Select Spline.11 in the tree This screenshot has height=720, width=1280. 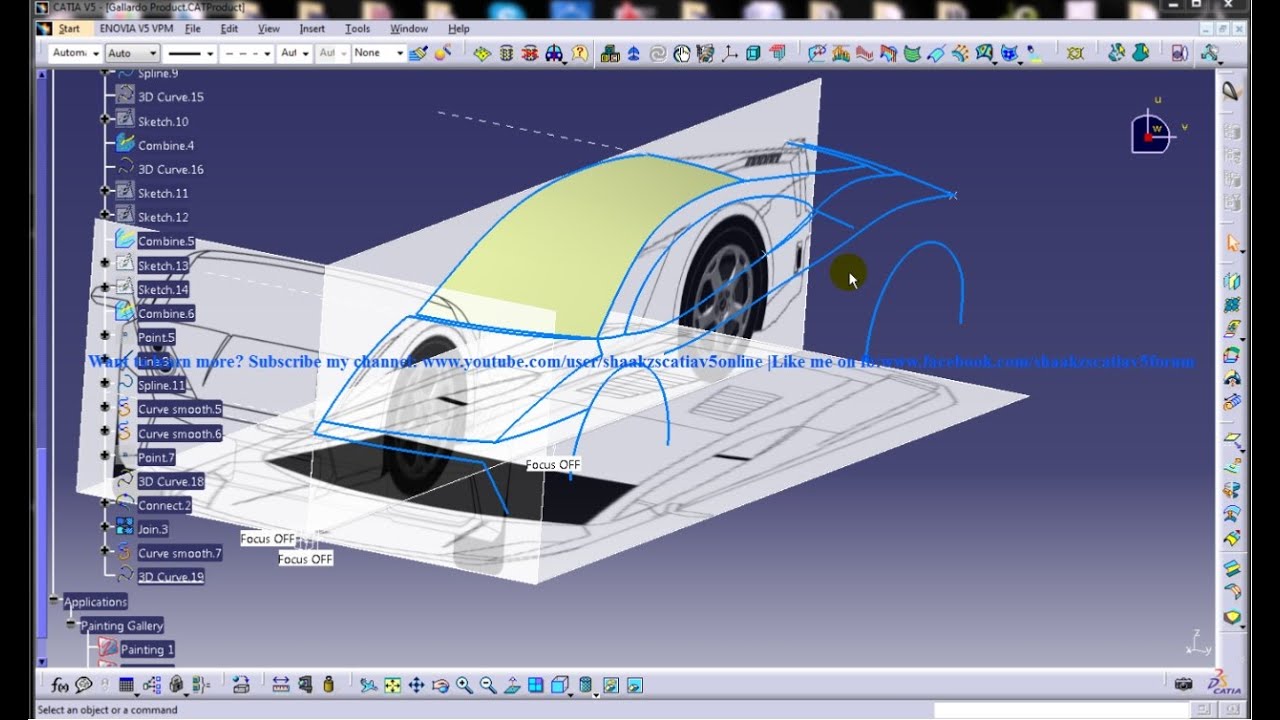tap(161, 385)
